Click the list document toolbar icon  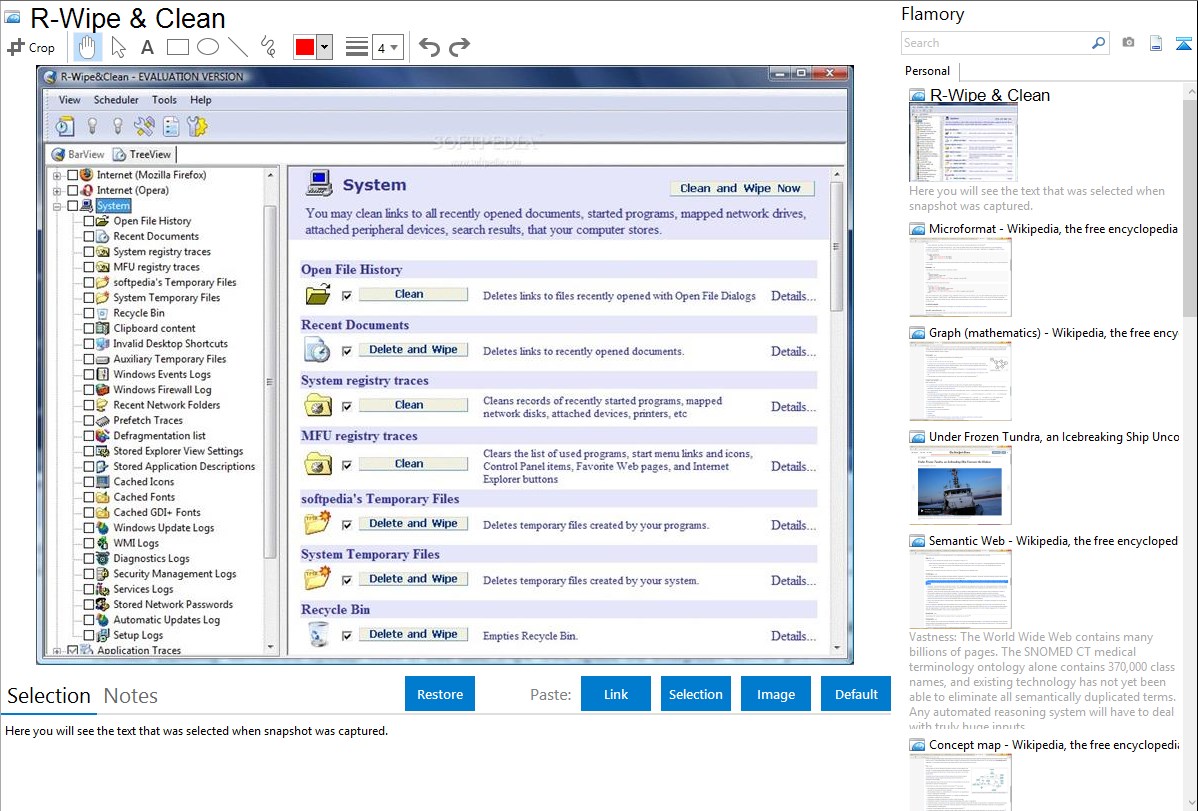pyautogui.click(x=171, y=126)
